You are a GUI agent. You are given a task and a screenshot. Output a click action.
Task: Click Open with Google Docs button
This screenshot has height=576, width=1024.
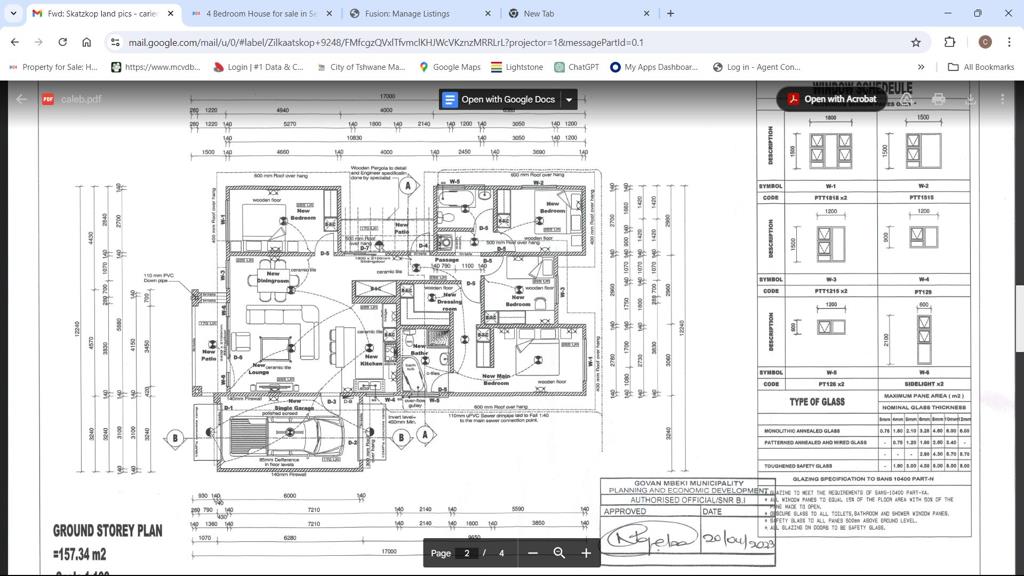coord(499,99)
